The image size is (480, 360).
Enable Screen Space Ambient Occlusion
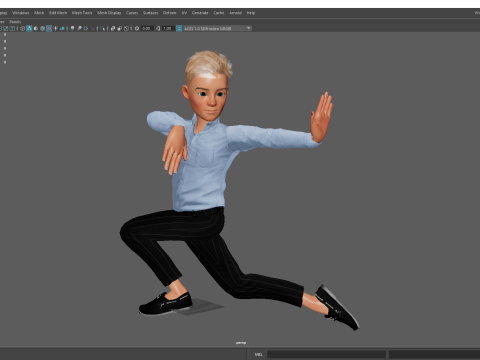point(73,28)
